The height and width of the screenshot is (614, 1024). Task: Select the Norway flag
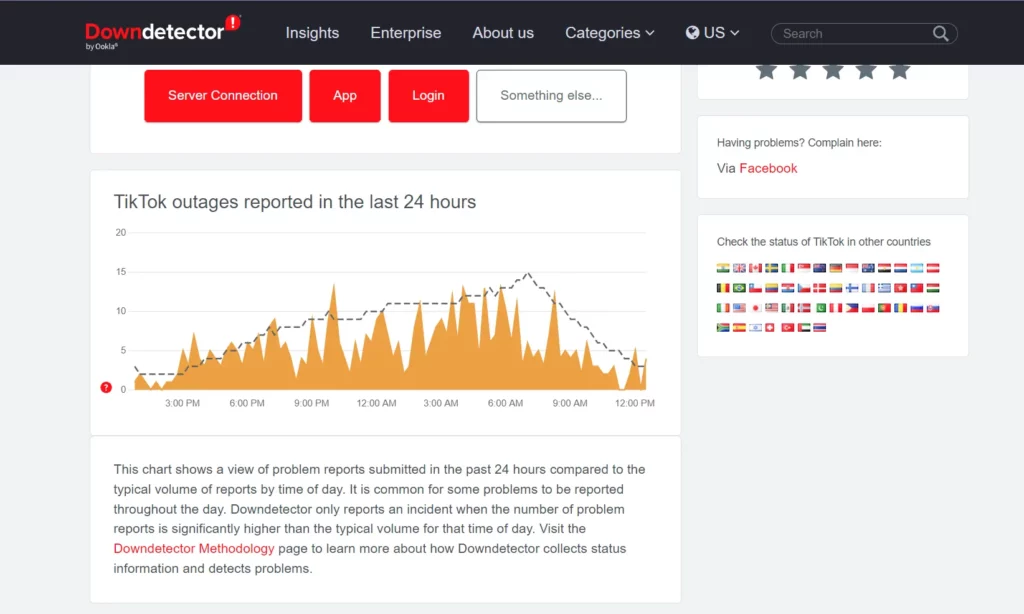tap(804, 308)
